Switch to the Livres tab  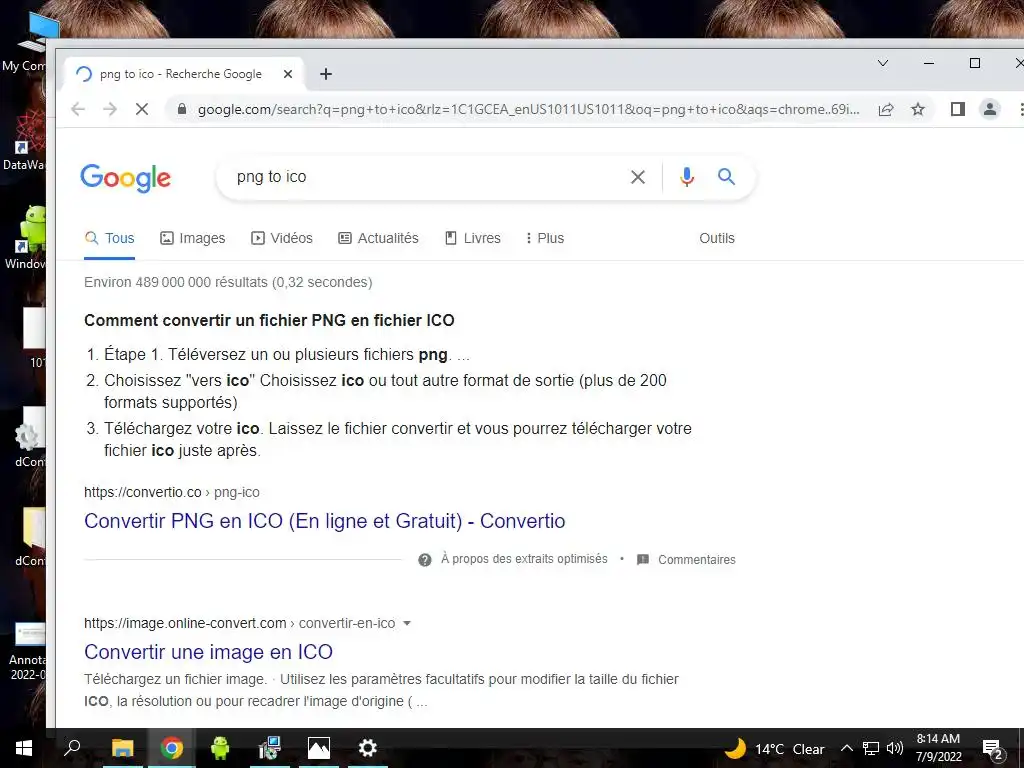(473, 238)
